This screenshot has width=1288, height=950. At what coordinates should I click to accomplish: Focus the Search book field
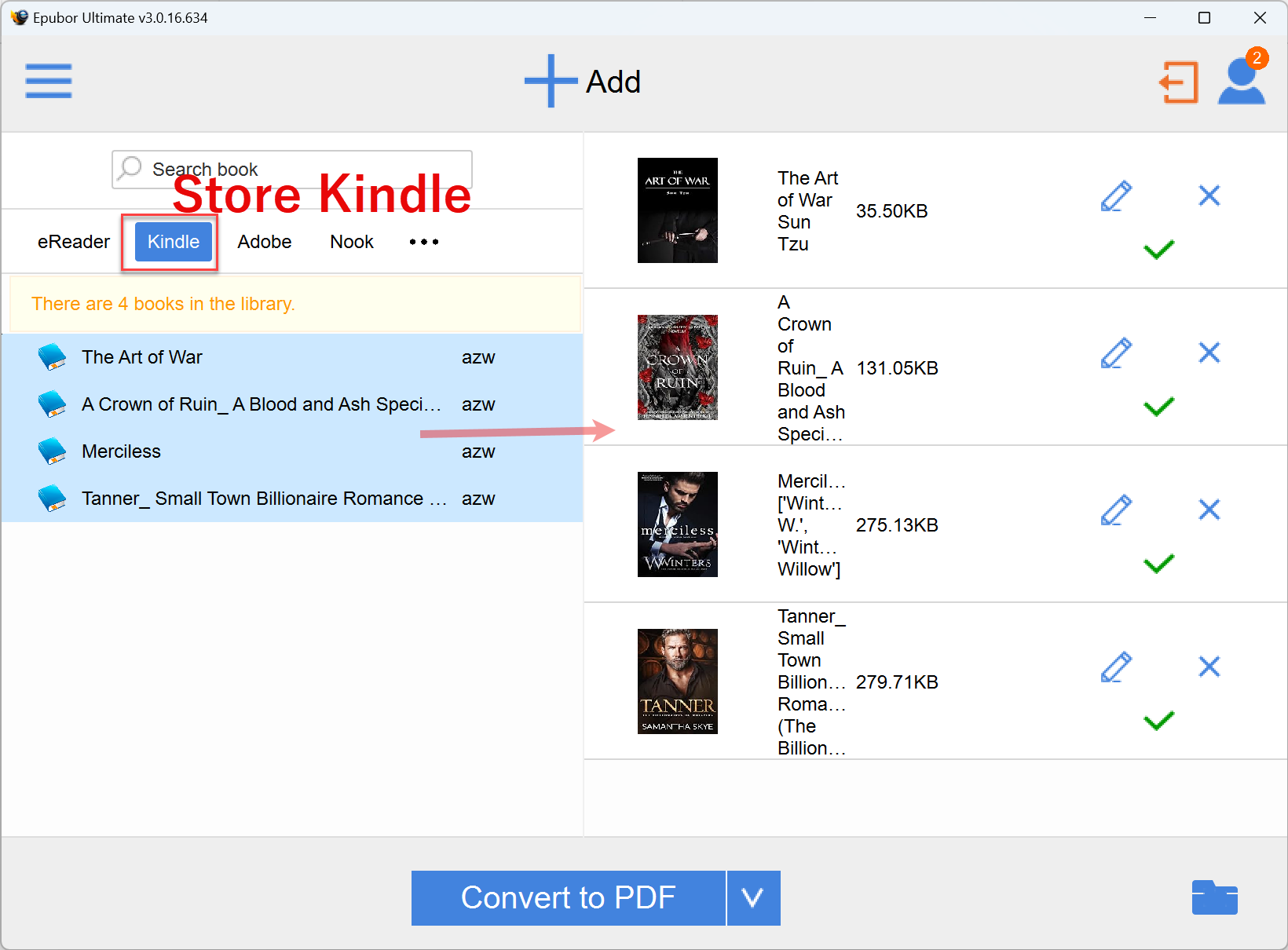(x=292, y=170)
